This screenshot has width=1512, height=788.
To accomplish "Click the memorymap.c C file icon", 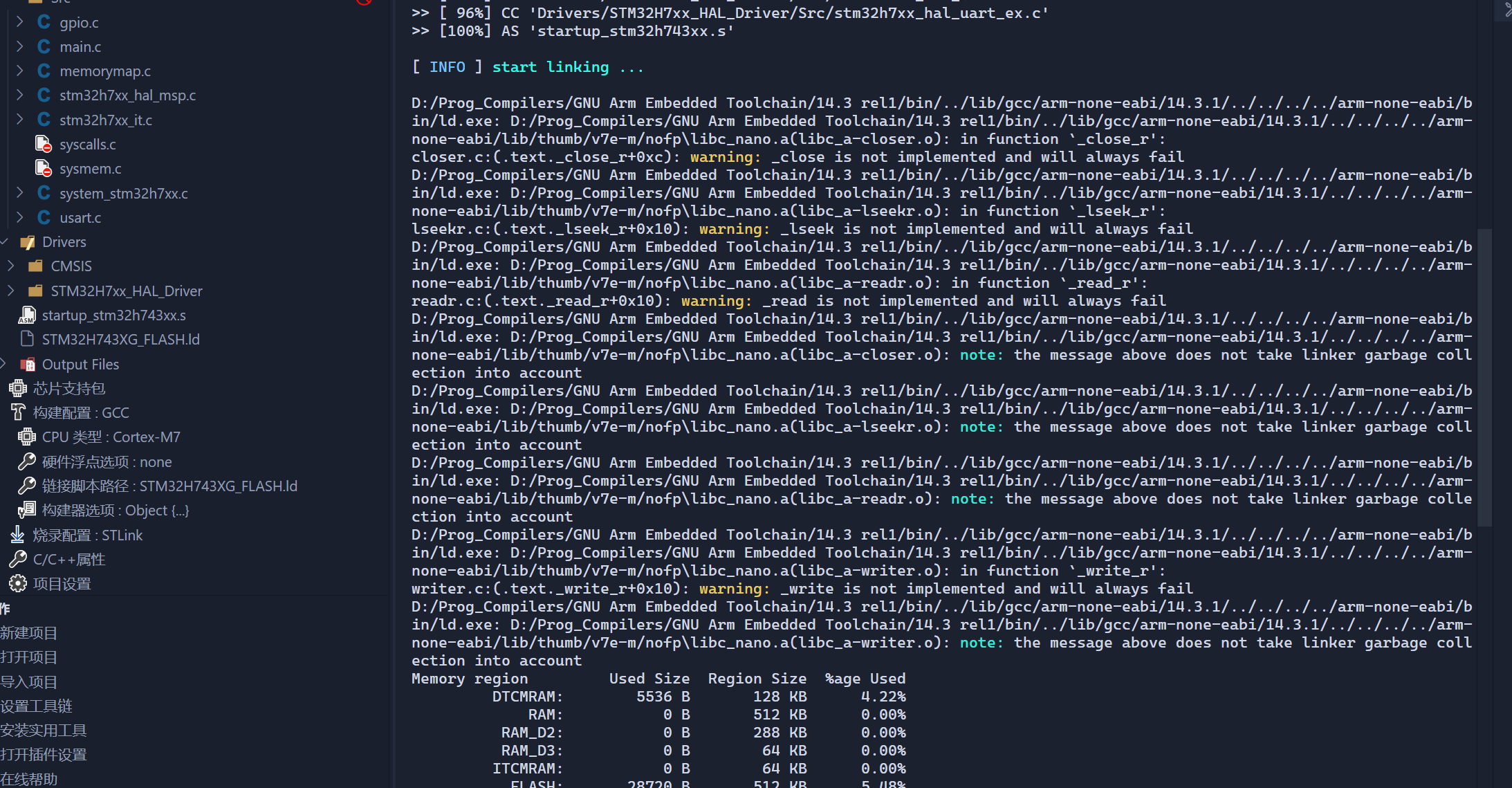I will coord(44,71).
